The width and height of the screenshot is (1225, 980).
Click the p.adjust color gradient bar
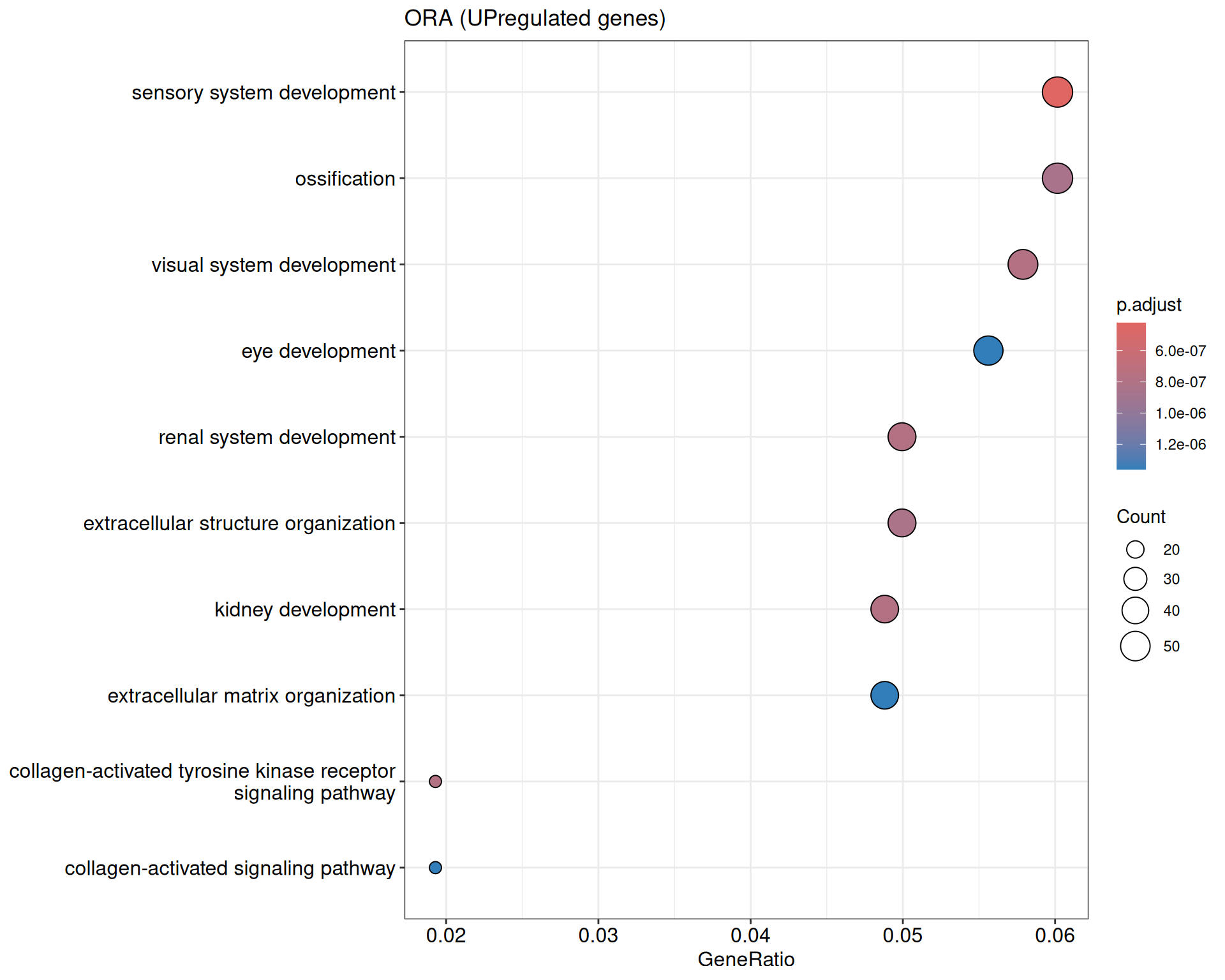click(x=1131, y=396)
